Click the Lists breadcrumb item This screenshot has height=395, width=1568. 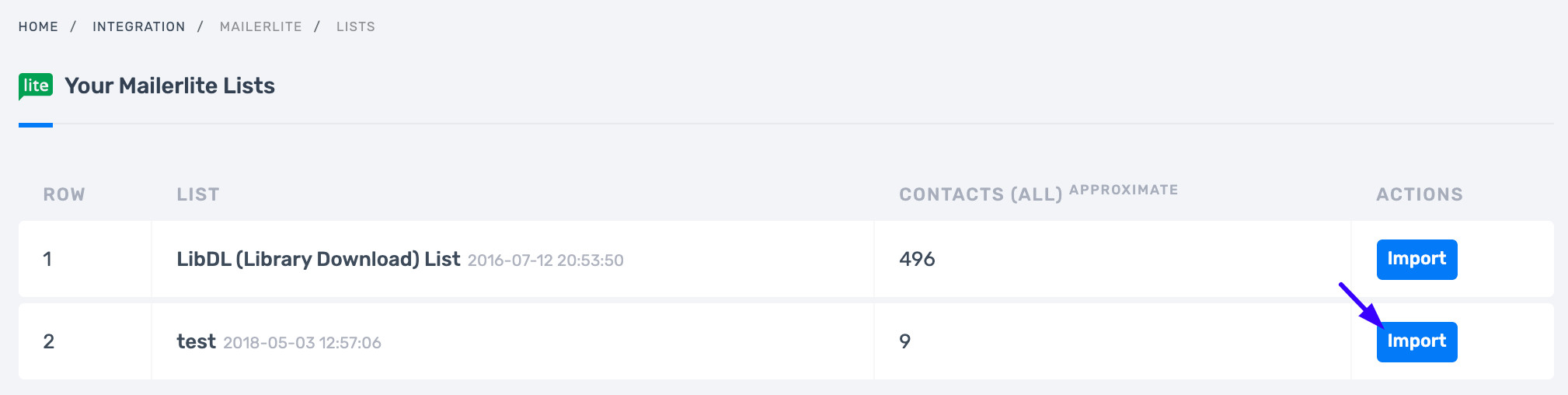[x=356, y=26]
